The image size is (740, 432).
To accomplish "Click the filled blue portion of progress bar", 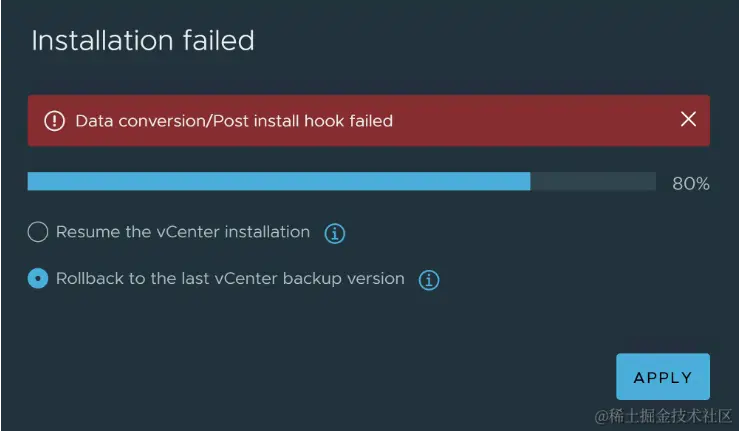I will pyautogui.click(x=278, y=181).
